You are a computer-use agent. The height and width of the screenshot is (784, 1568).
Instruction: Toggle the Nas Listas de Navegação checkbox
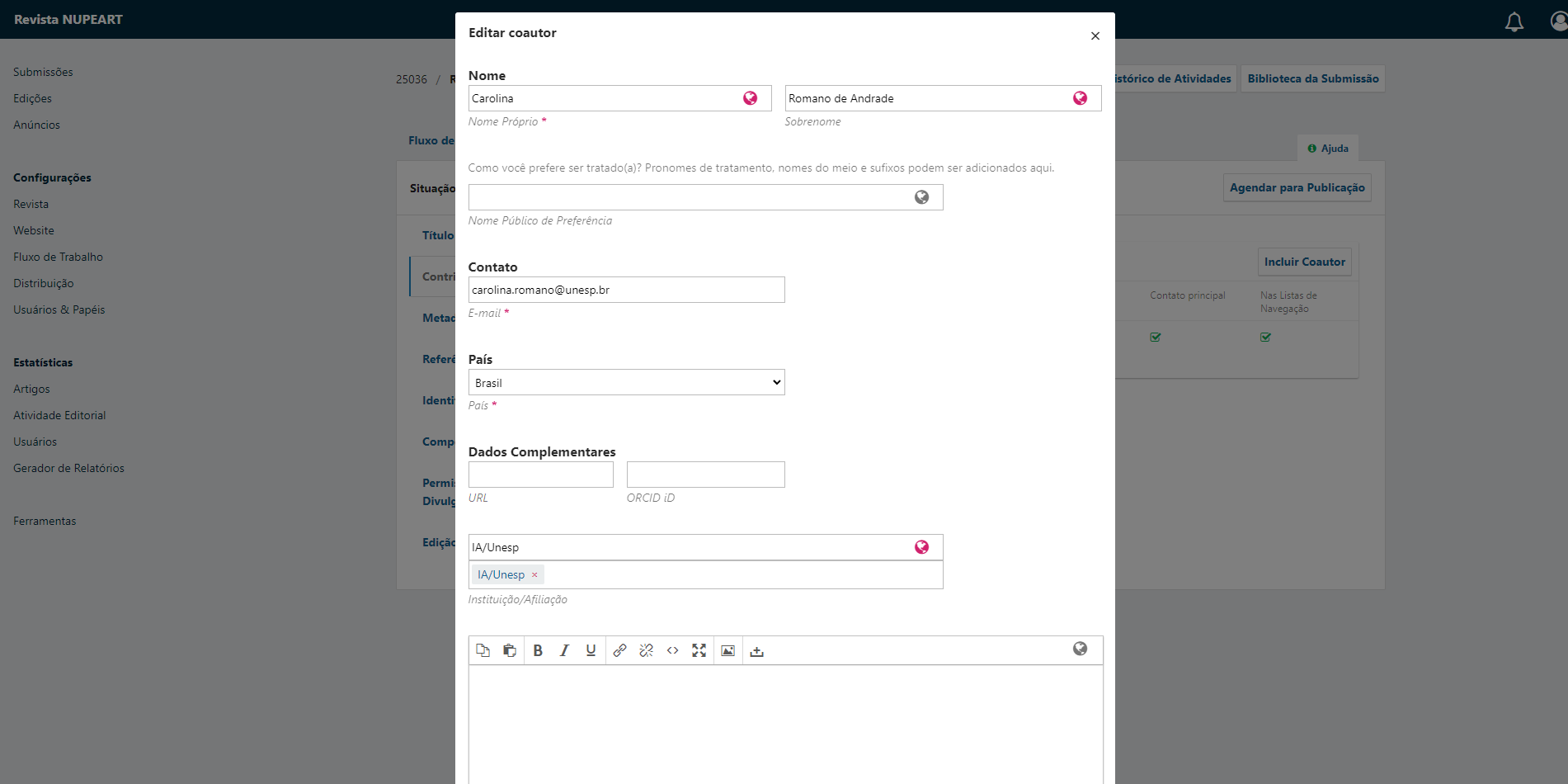(1265, 337)
